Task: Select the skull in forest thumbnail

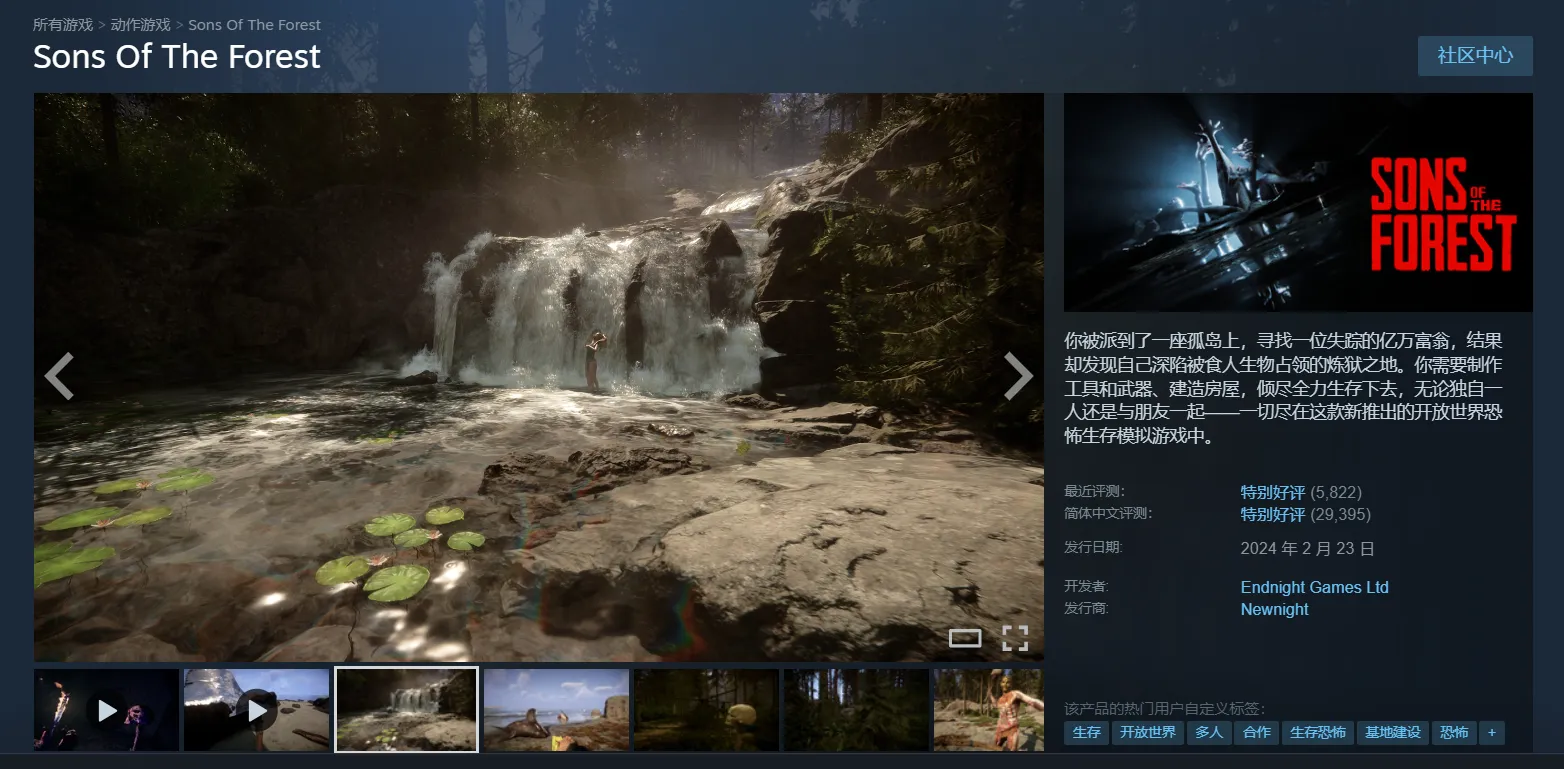Action: [706, 710]
